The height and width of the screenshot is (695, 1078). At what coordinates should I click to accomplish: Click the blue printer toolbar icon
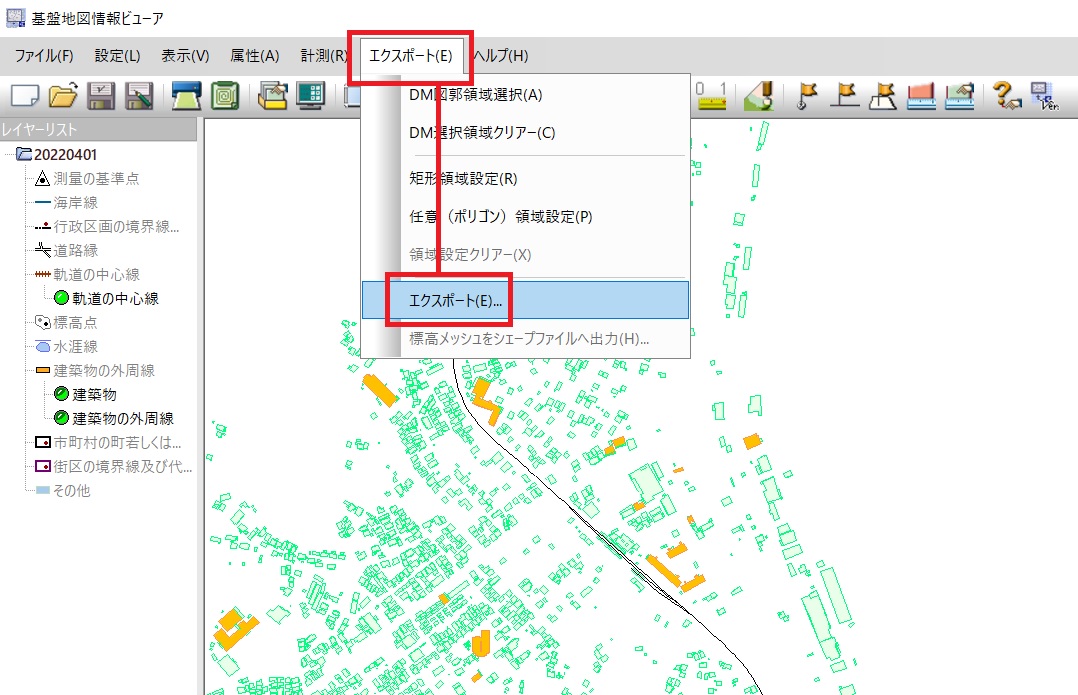coord(186,96)
